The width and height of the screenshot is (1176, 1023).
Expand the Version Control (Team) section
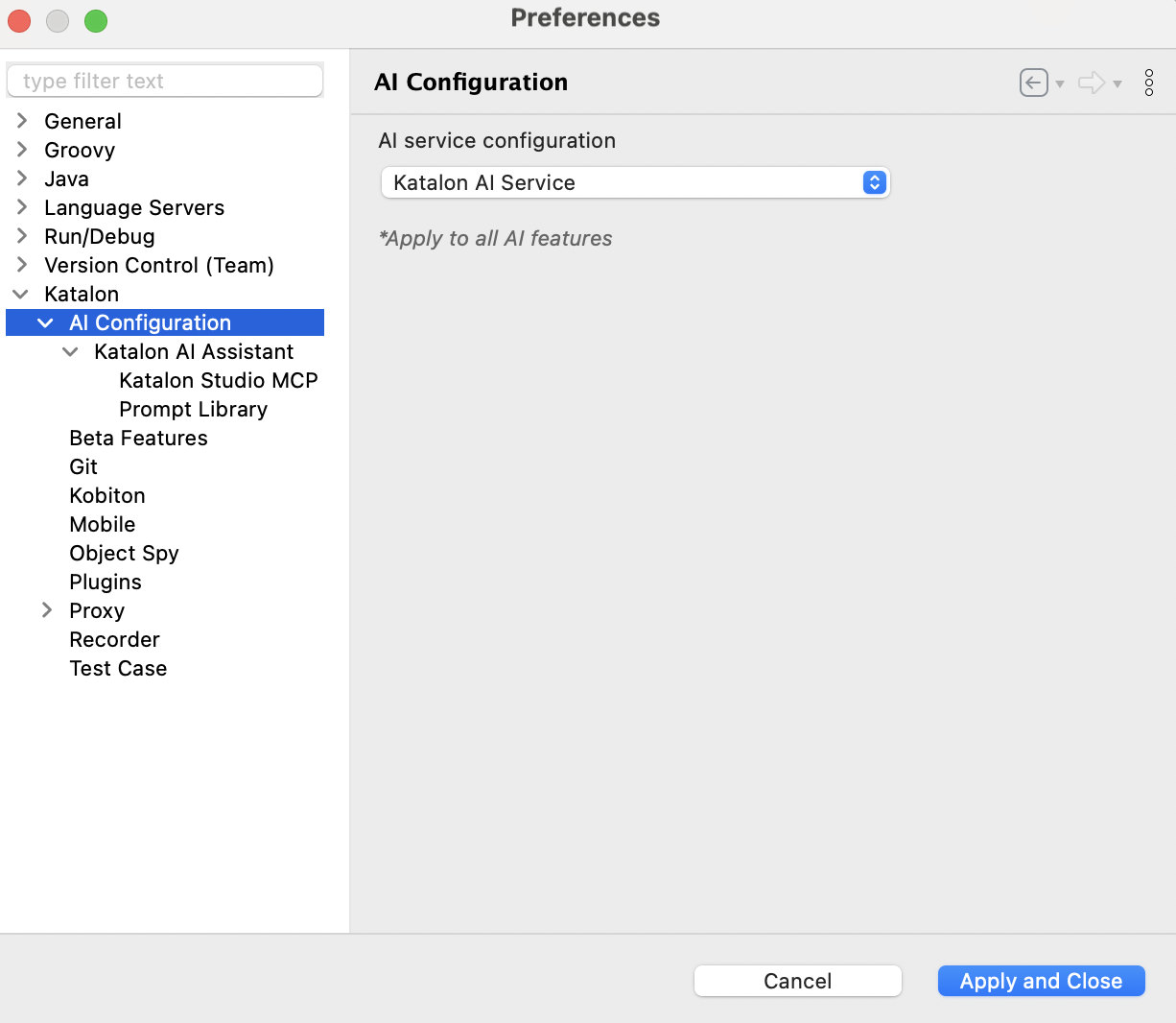click(21, 265)
